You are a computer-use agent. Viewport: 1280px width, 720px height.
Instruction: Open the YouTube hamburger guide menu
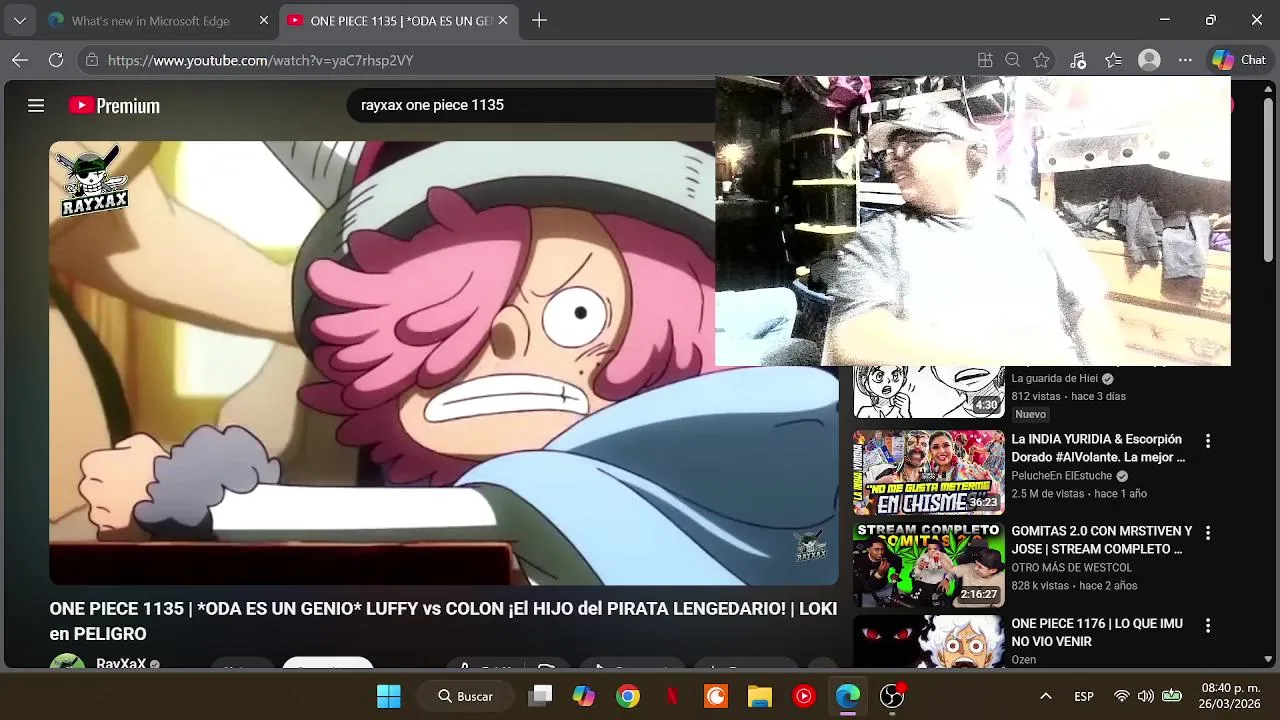tap(36, 105)
